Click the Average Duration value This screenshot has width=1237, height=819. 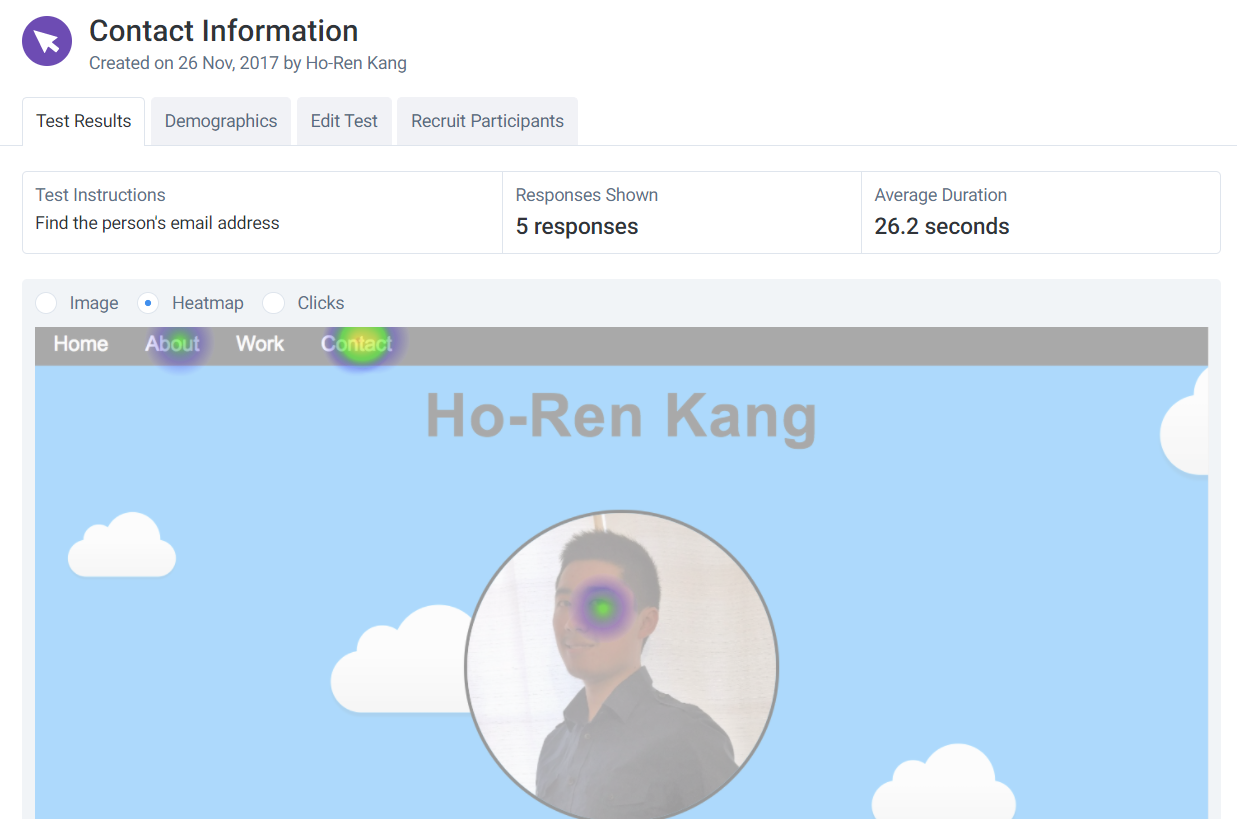(942, 226)
